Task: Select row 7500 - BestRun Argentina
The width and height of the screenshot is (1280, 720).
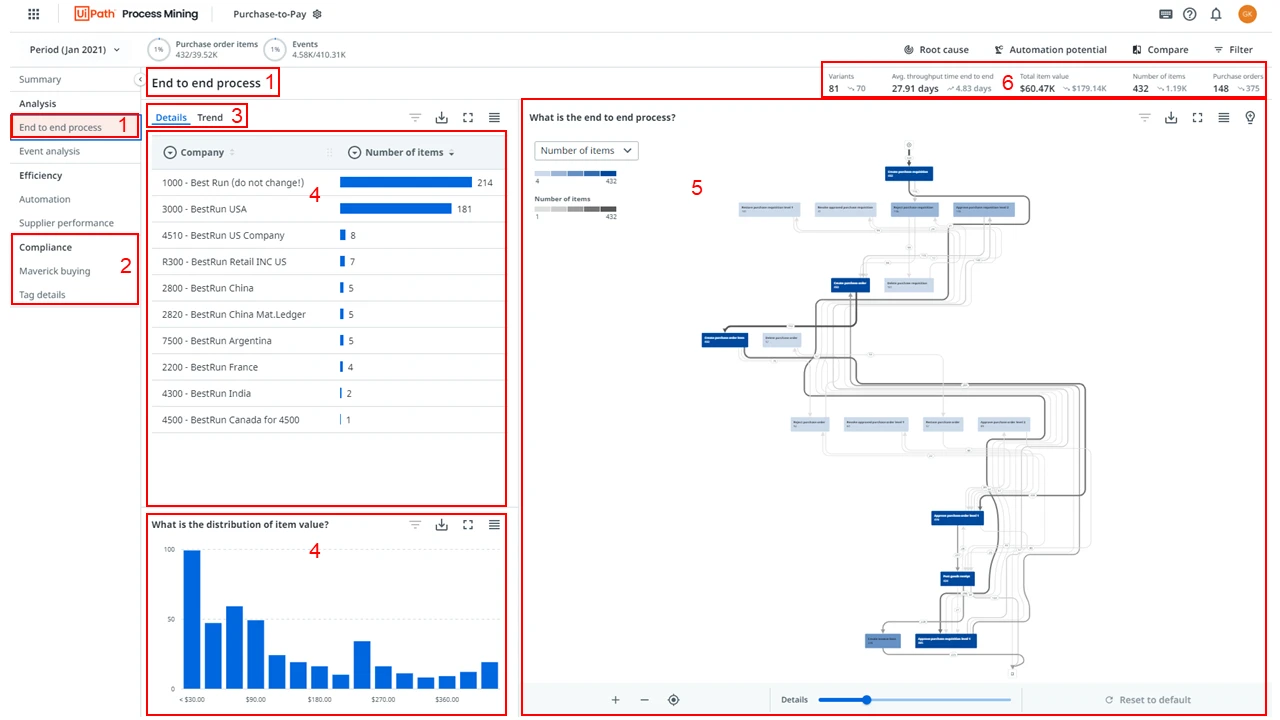Action: point(327,341)
